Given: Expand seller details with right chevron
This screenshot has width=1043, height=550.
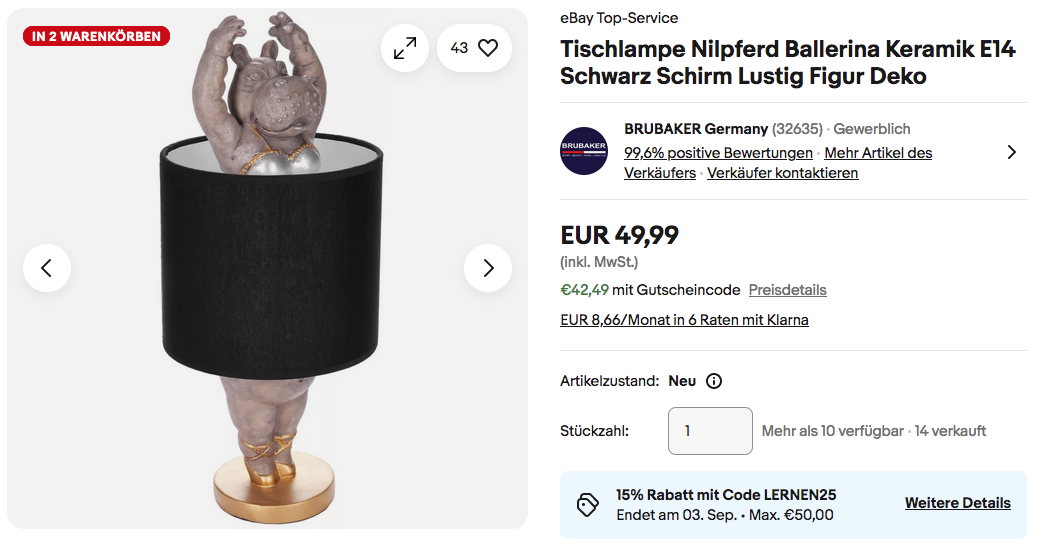Looking at the screenshot, I should click(x=1011, y=152).
